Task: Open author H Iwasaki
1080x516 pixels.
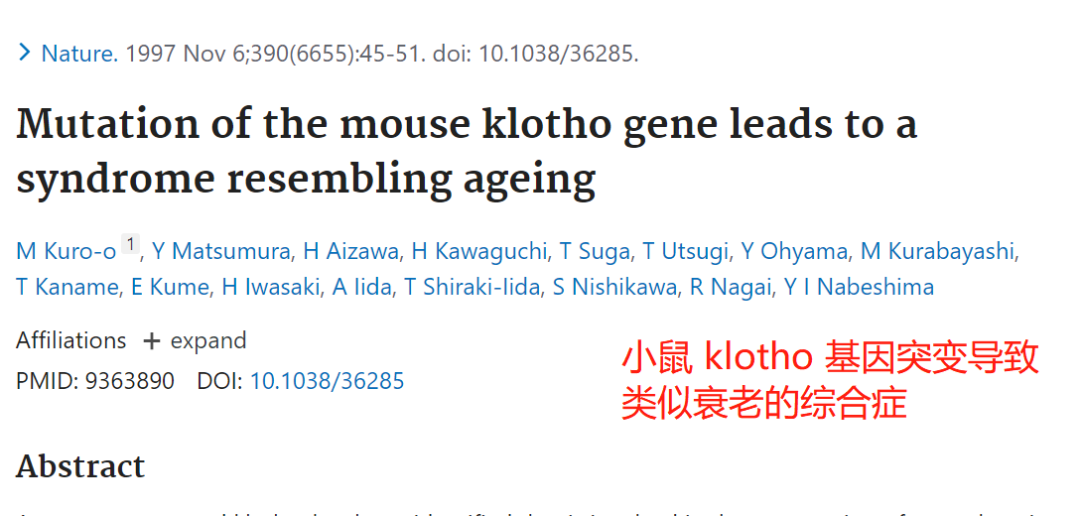Action: click(x=271, y=287)
